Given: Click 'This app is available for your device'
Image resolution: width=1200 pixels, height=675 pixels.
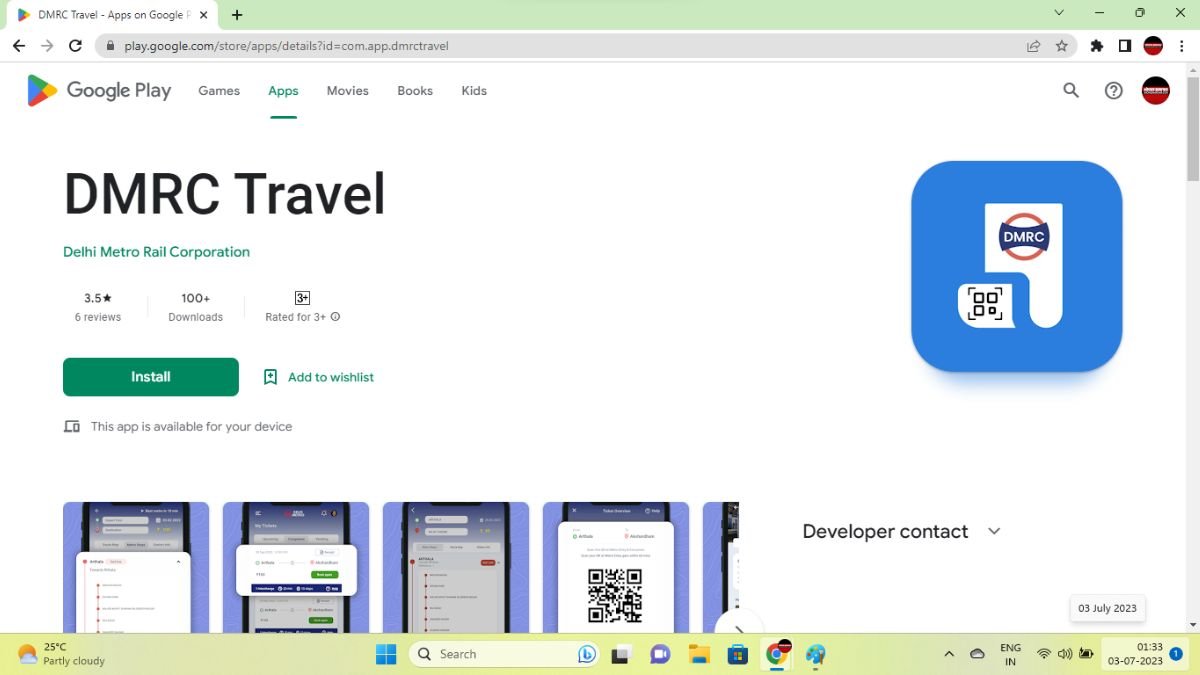Looking at the screenshot, I should 191,426.
